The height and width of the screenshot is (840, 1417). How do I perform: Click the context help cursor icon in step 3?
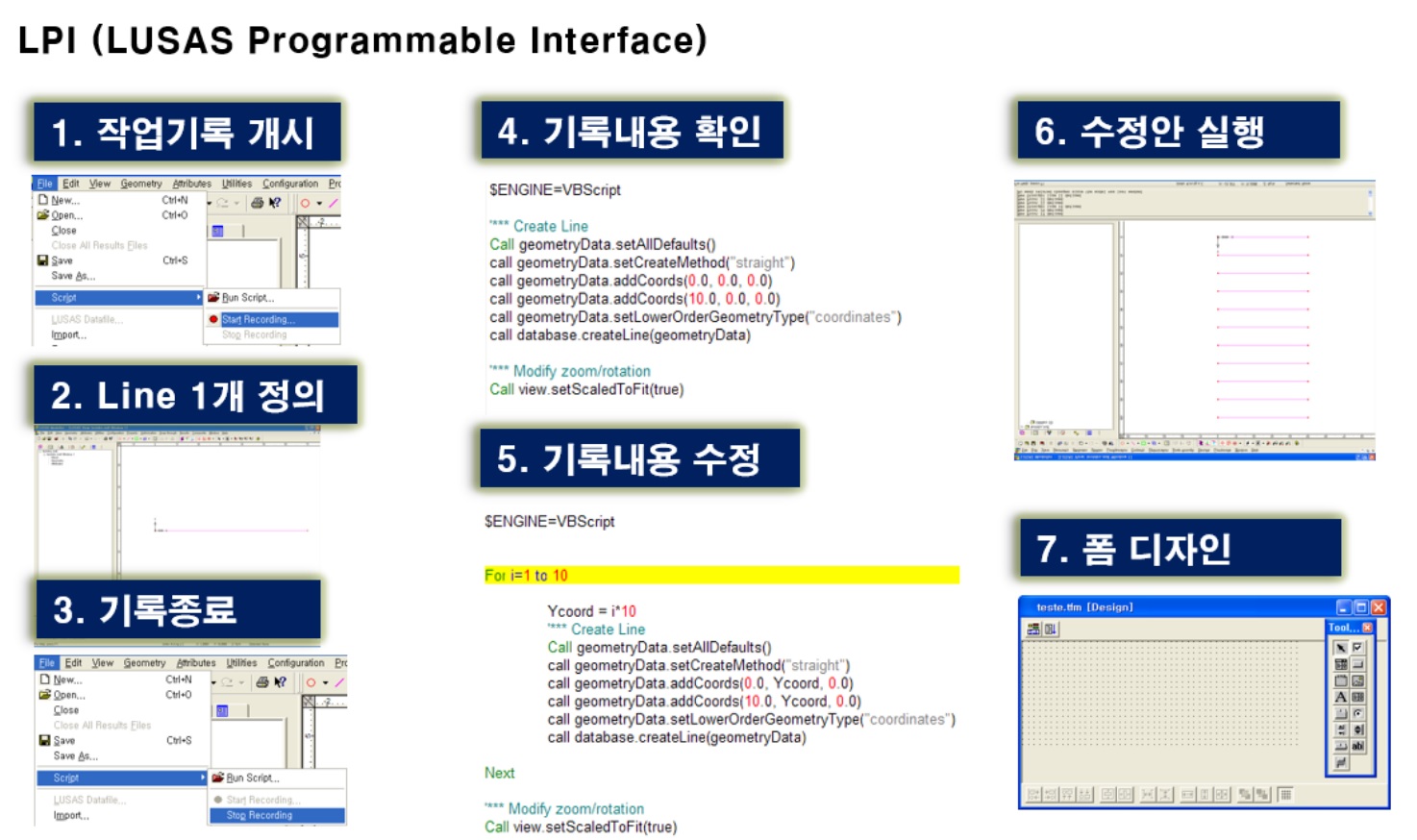point(280,682)
